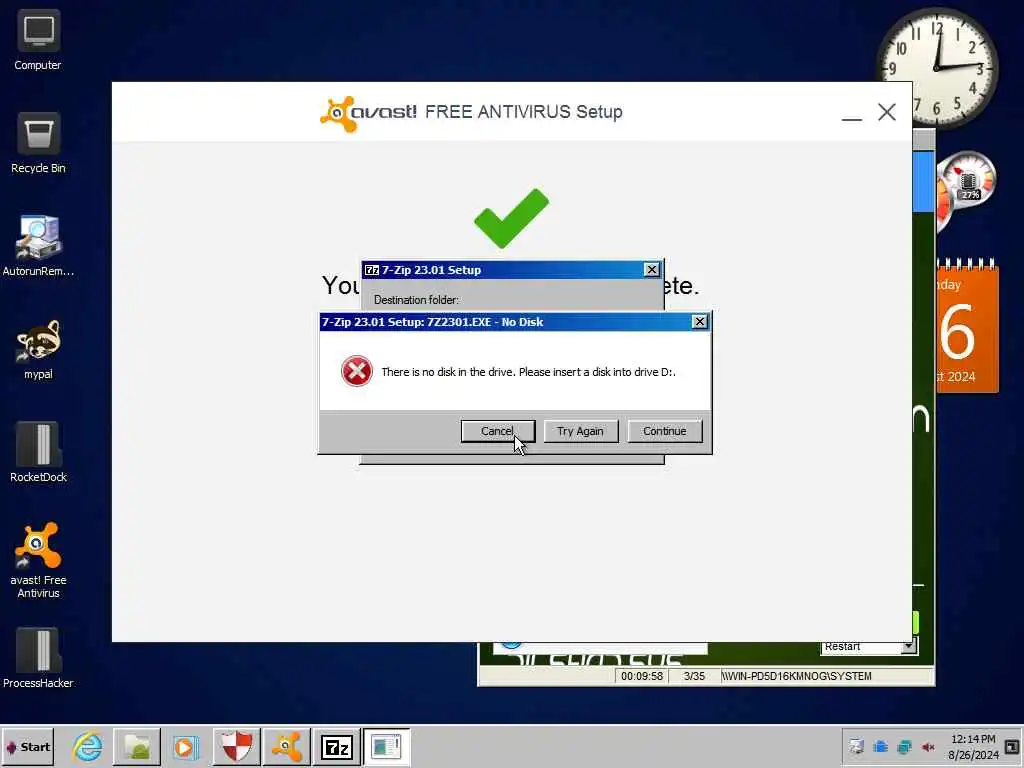Click the 00:09:58 status bar timer

click(642, 677)
